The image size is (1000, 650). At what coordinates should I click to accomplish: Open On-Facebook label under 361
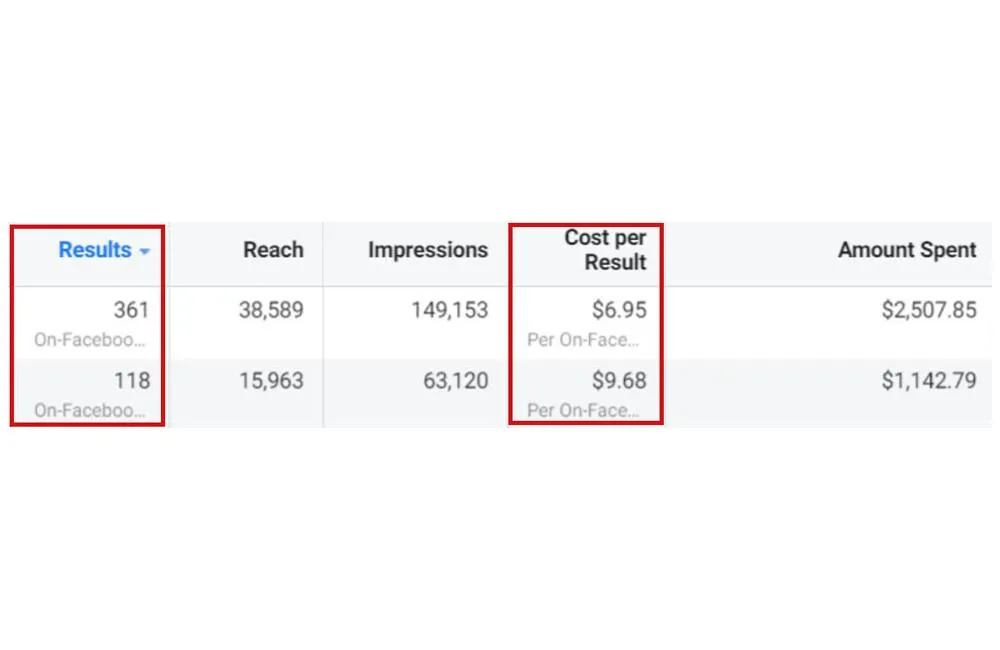coord(89,340)
